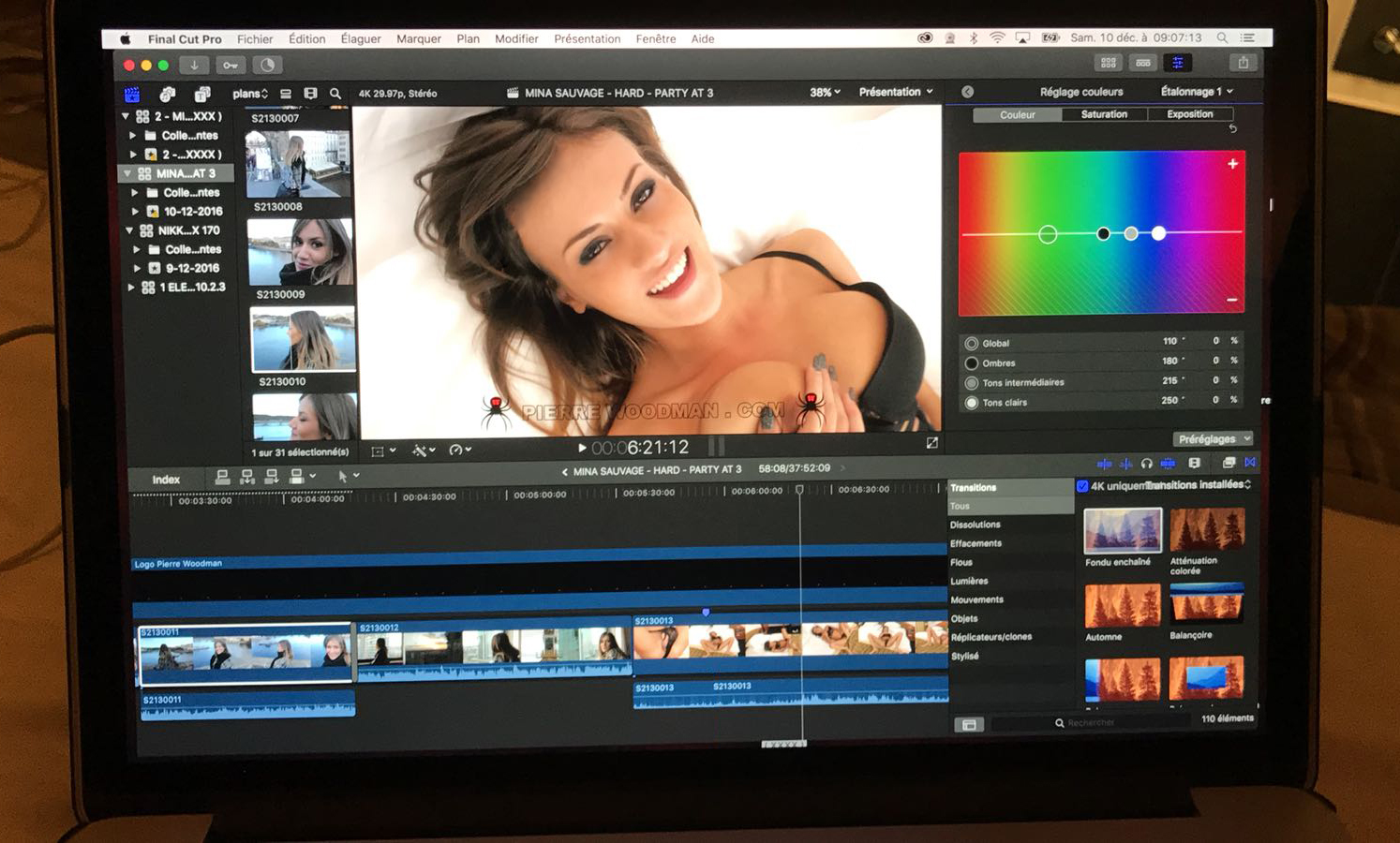Image resolution: width=1400 pixels, height=843 pixels.
Task: Toggle the 4K uniquement checkbox
Action: pyautogui.click(x=1082, y=485)
